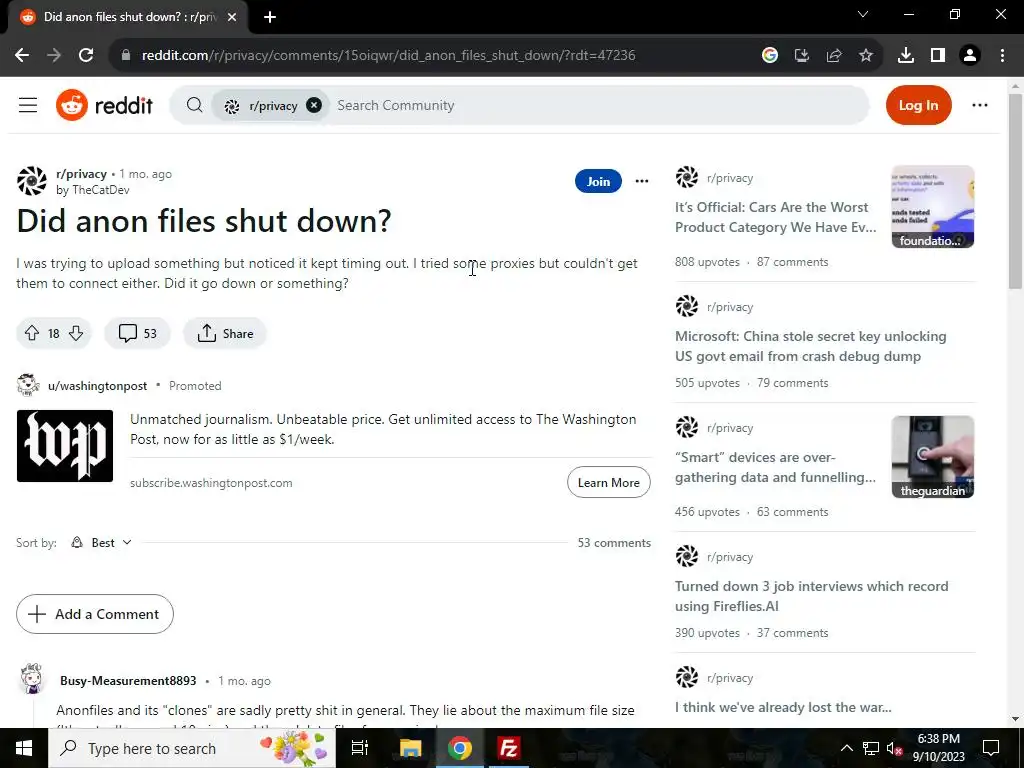The width and height of the screenshot is (1024, 768).
Task: Open FileZilla from the taskbar
Action: click(x=508, y=748)
